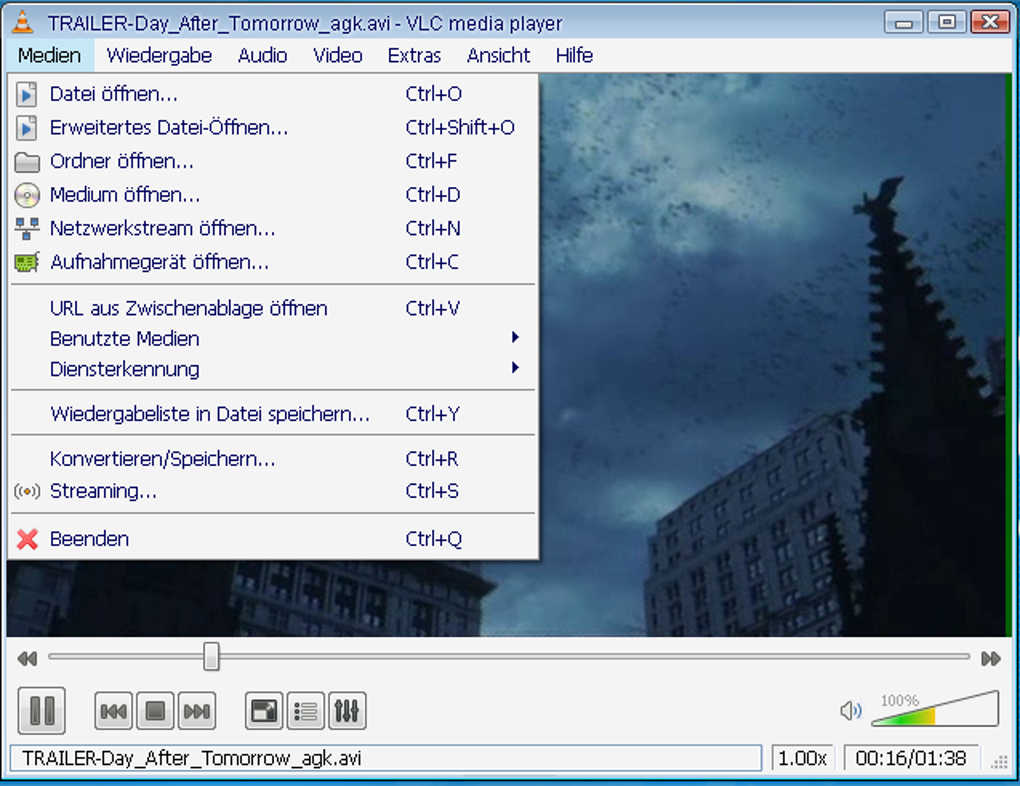
Task: Select Ordner öffnen... entry
Action: pos(273,161)
